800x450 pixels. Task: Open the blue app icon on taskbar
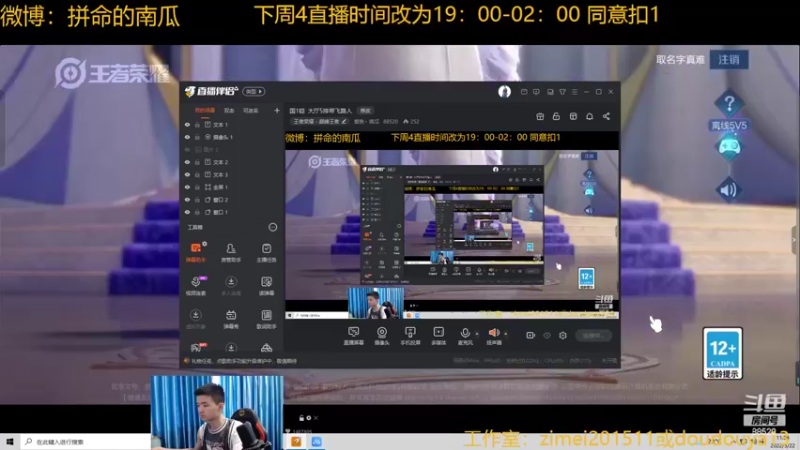[317, 442]
